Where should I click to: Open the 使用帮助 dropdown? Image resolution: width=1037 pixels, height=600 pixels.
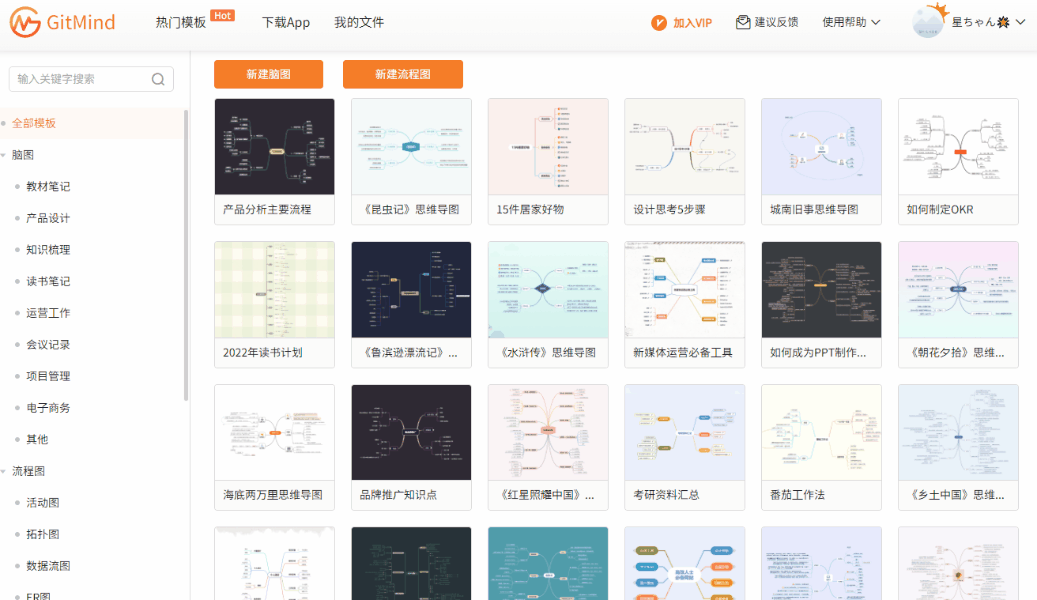click(851, 21)
